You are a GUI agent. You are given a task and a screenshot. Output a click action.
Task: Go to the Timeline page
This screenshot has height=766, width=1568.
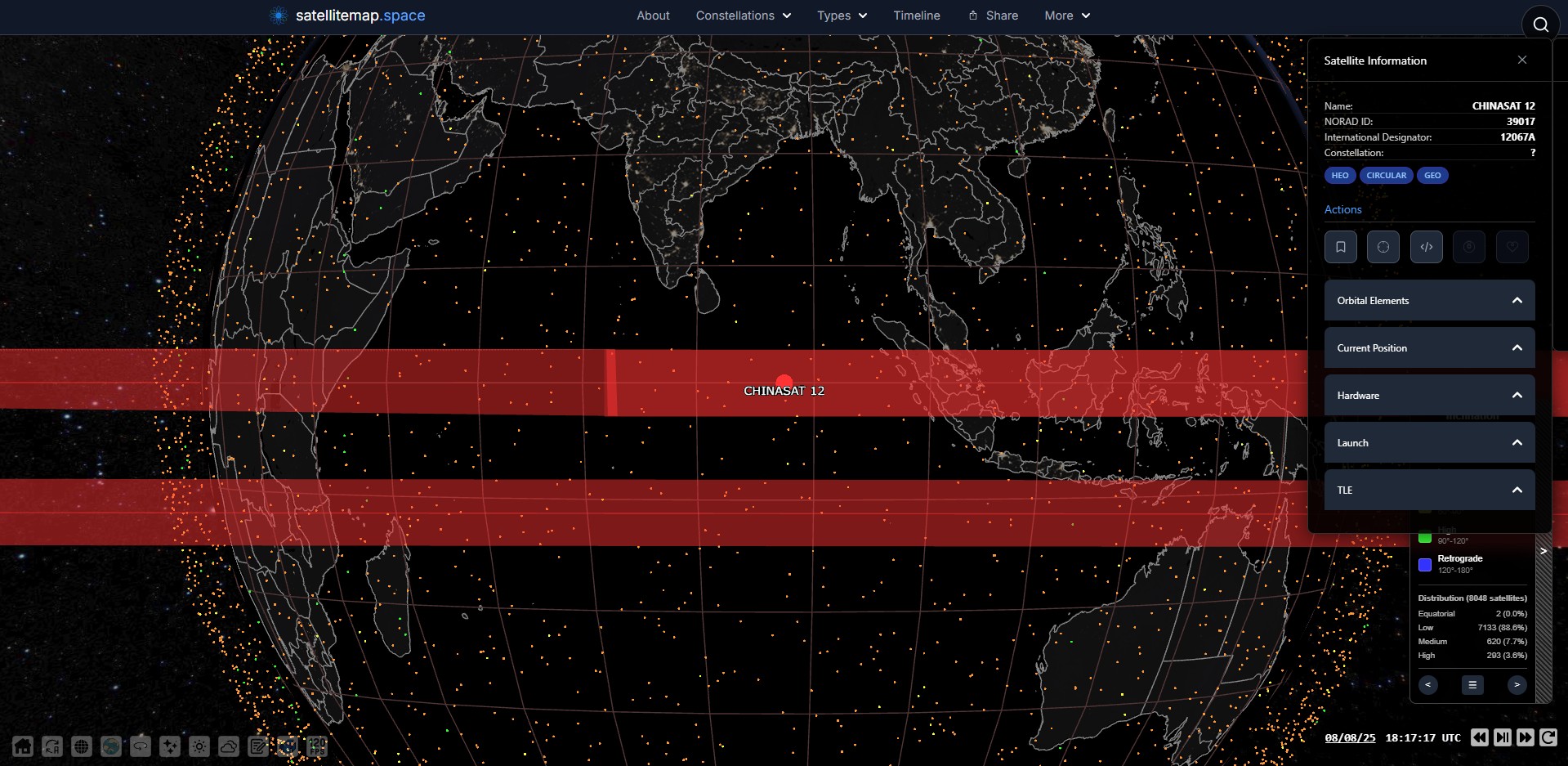(x=917, y=16)
